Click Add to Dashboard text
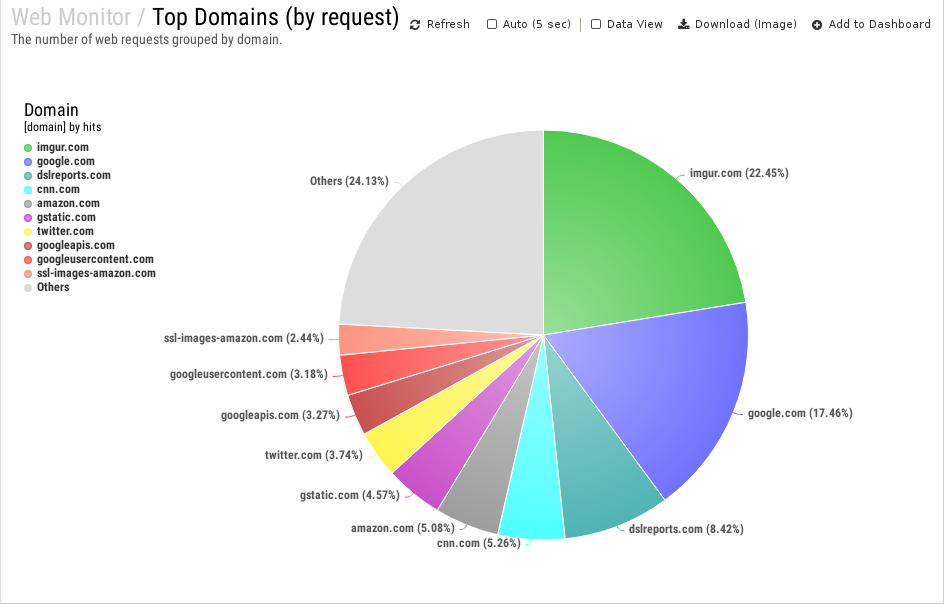 pos(880,24)
